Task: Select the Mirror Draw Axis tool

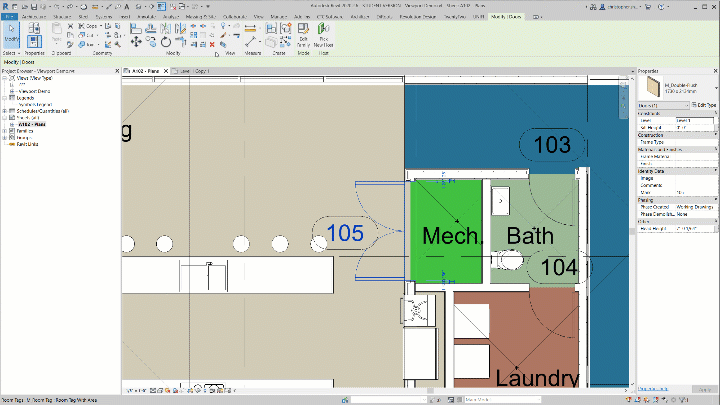Action: click(x=180, y=28)
